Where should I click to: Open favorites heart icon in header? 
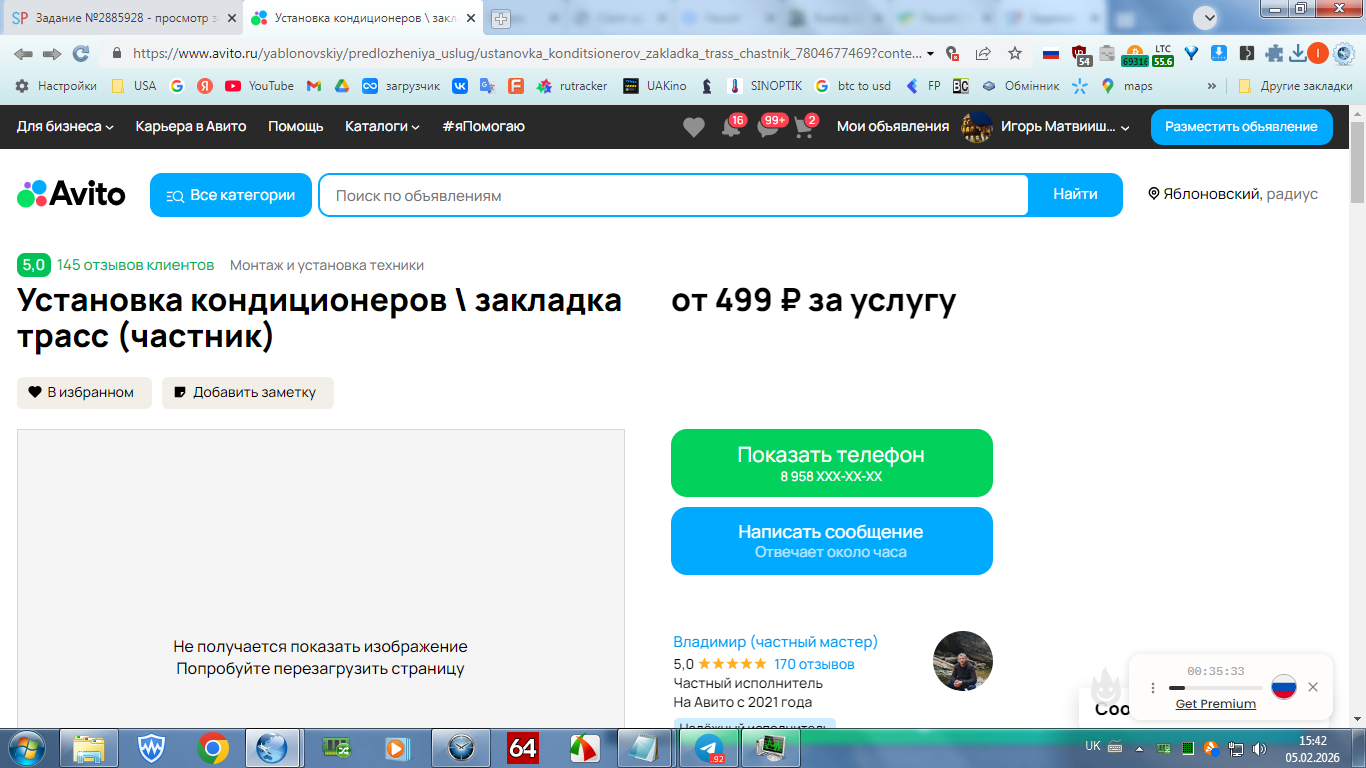pos(694,127)
